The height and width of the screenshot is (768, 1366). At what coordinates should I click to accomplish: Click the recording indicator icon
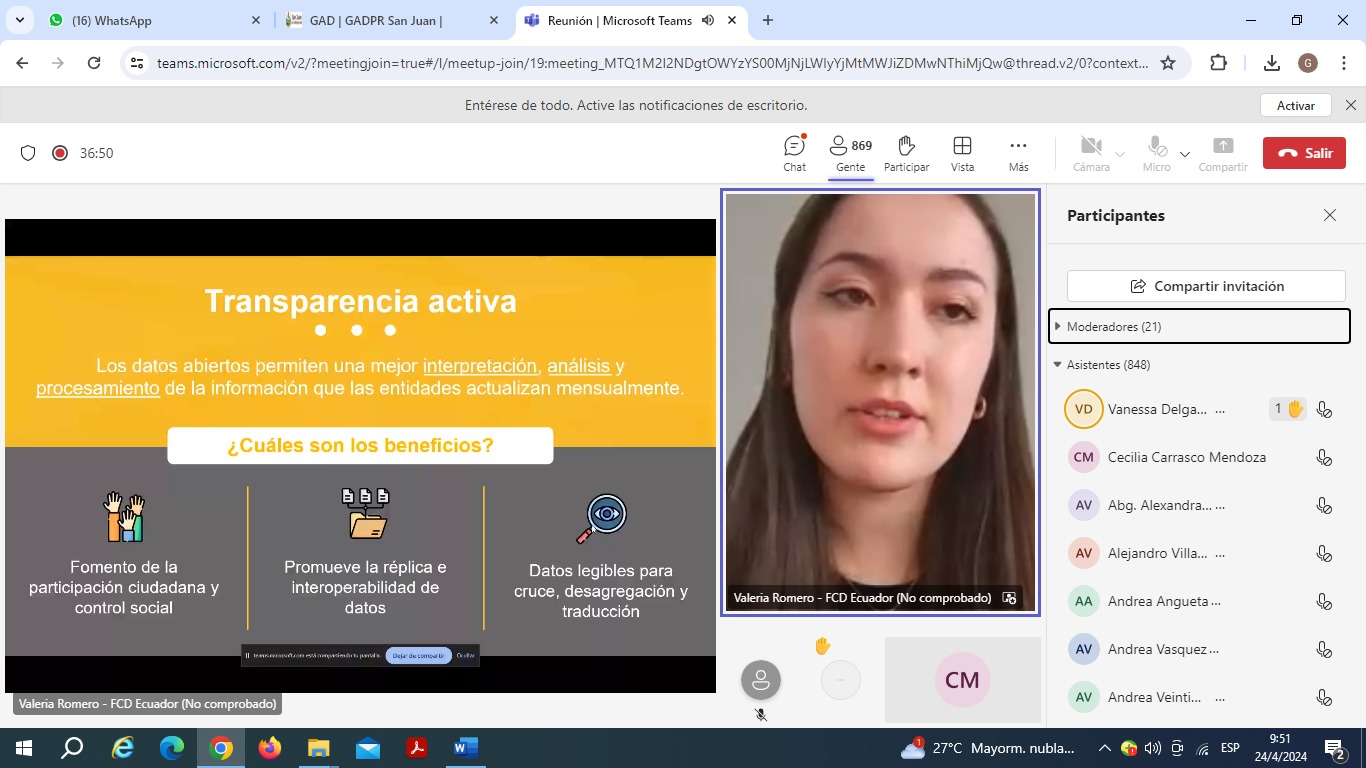(x=60, y=153)
